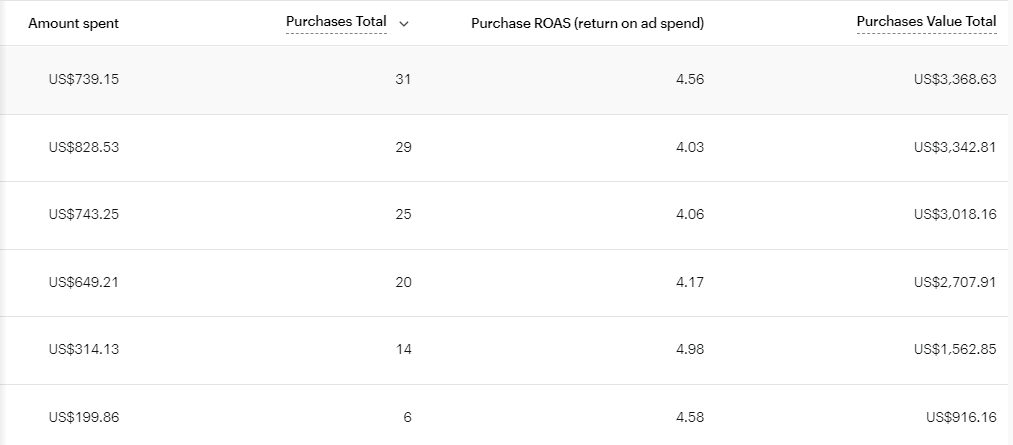Click Purchases Value Total column header
This screenshot has height=445, width=1013.
[926, 22]
